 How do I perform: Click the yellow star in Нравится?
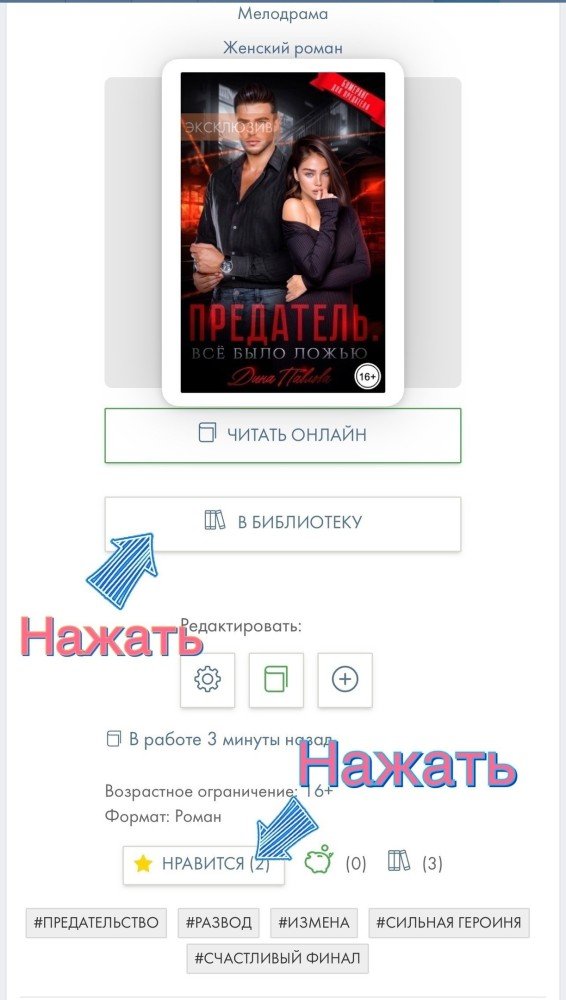click(143, 864)
